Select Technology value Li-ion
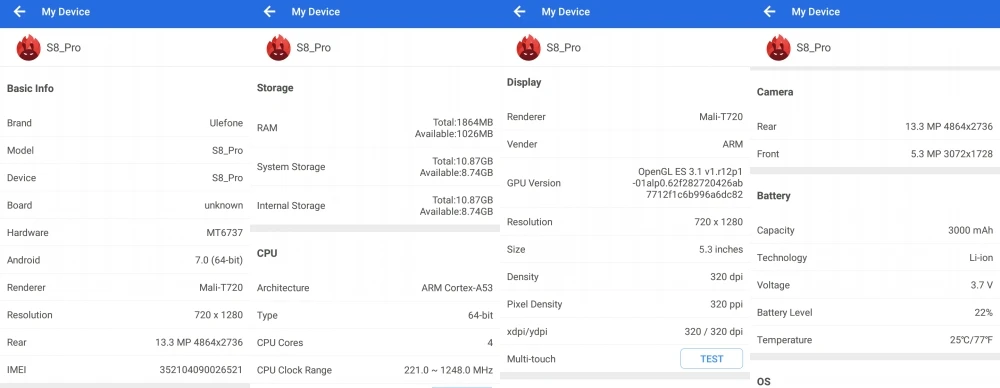The height and width of the screenshot is (388, 1000). coord(981,258)
